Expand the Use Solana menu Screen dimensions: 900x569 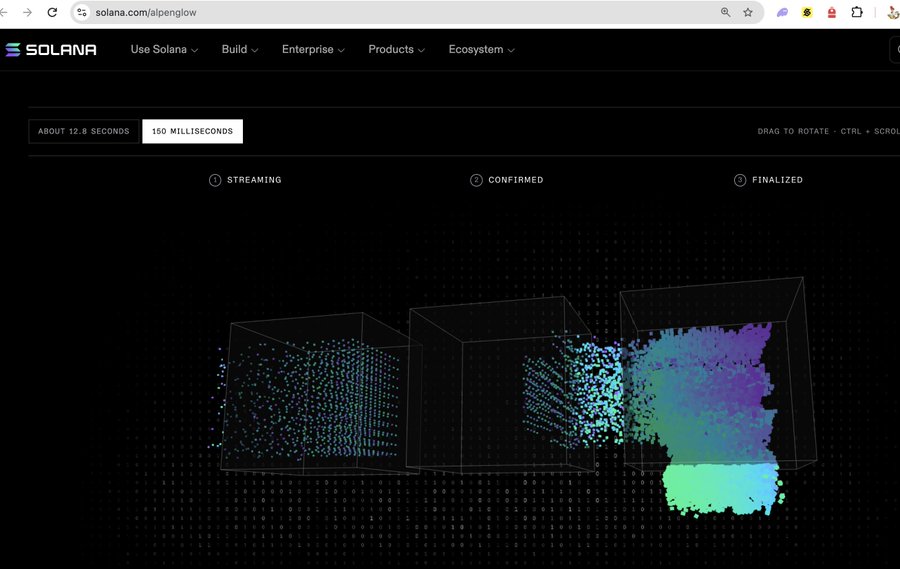click(x=164, y=49)
